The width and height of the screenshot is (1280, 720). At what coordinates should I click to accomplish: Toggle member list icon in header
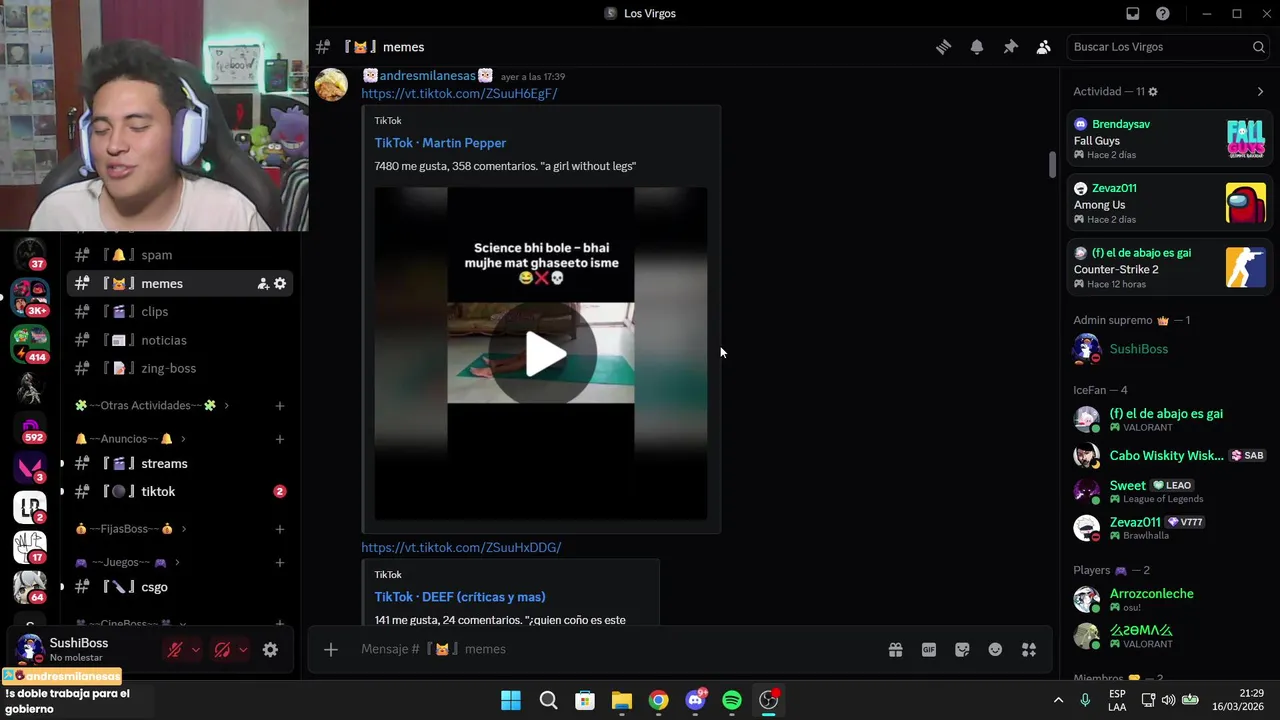(x=1044, y=47)
